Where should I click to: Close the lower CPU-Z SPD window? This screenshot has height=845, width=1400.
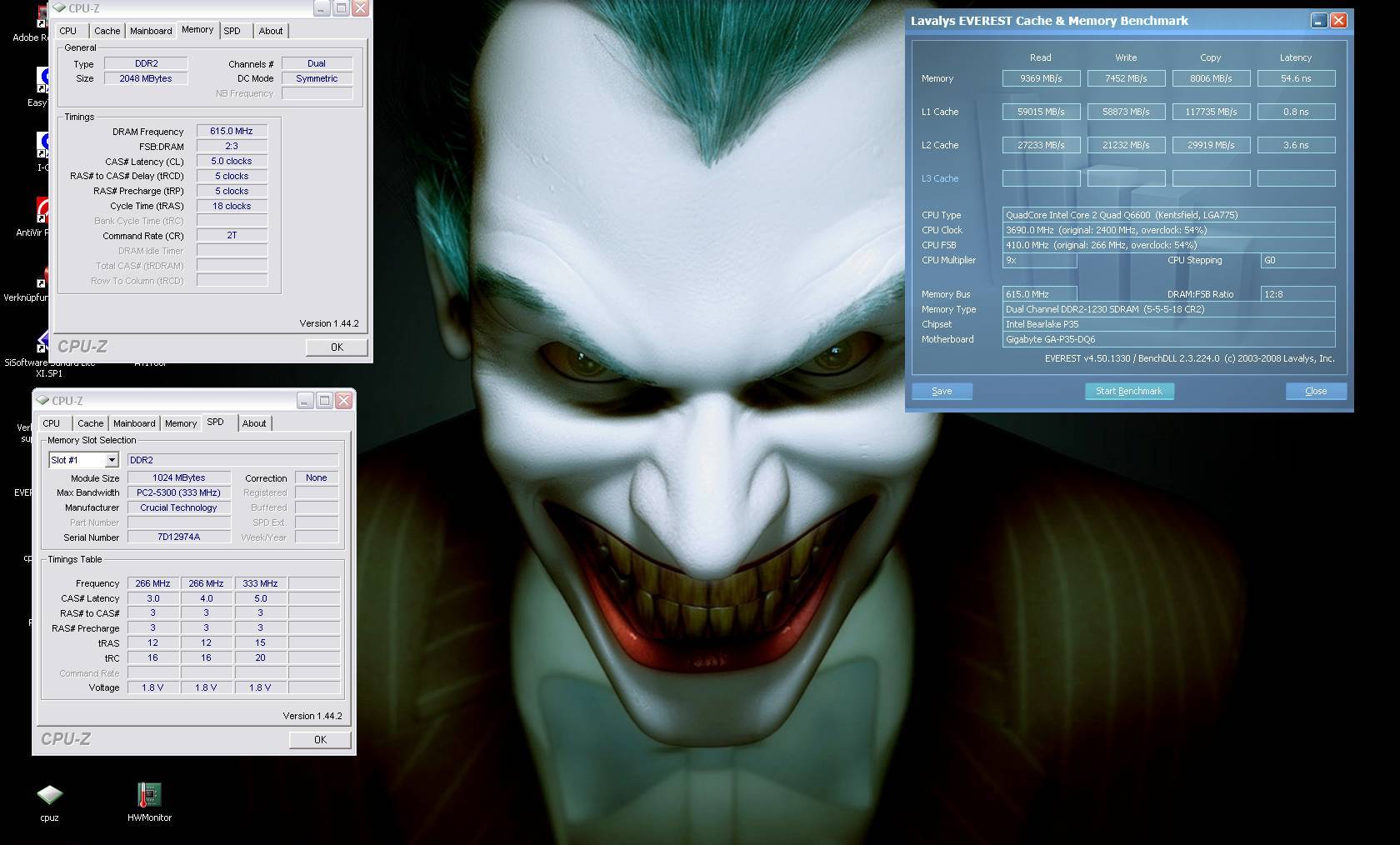point(343,401)
